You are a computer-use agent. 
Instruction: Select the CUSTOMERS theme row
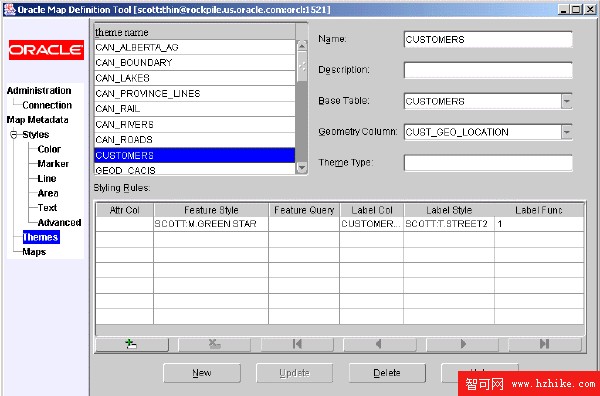click(195, 155)
